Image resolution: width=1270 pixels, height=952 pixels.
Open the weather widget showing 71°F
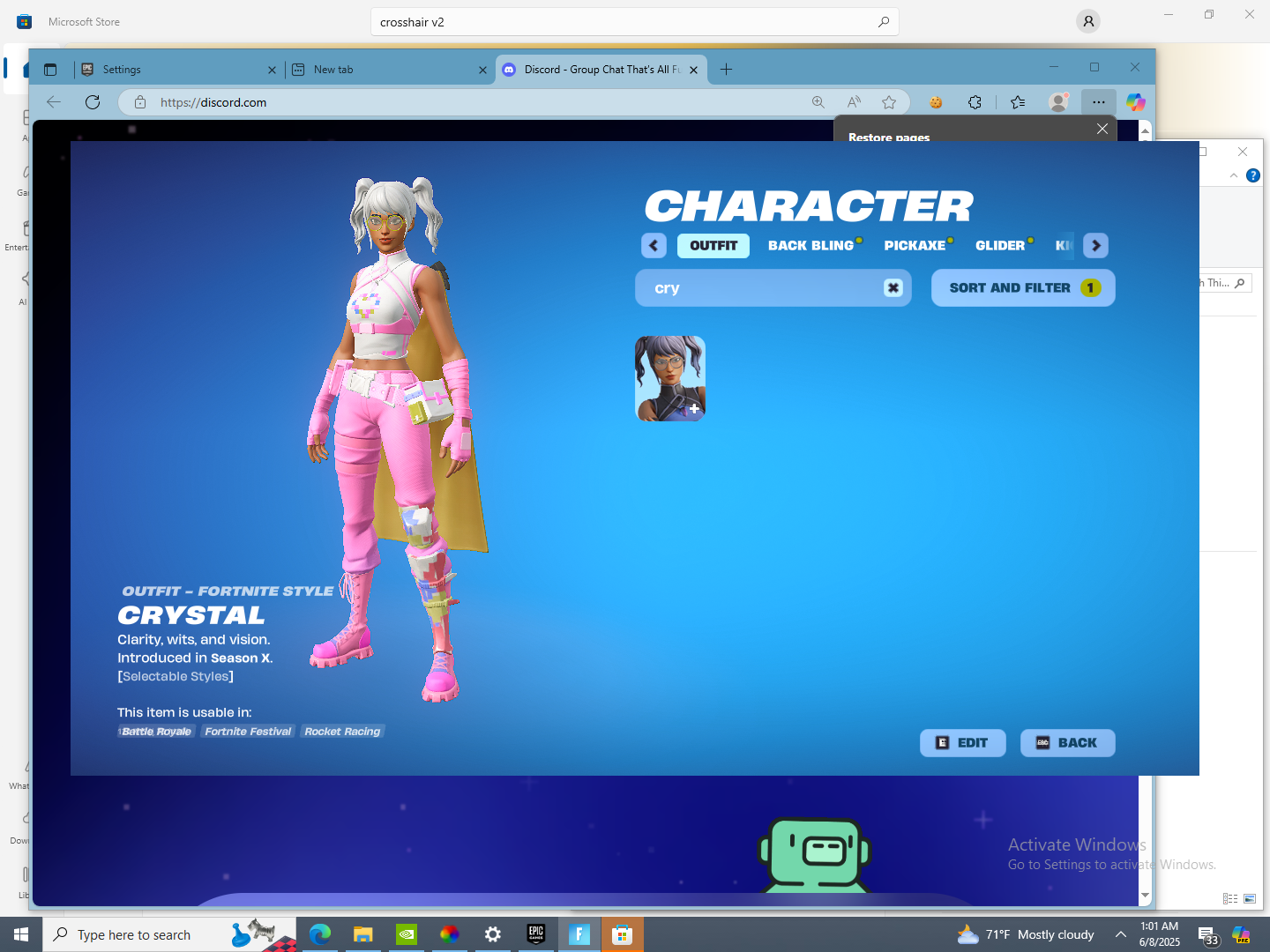[x=1025, y=934]
